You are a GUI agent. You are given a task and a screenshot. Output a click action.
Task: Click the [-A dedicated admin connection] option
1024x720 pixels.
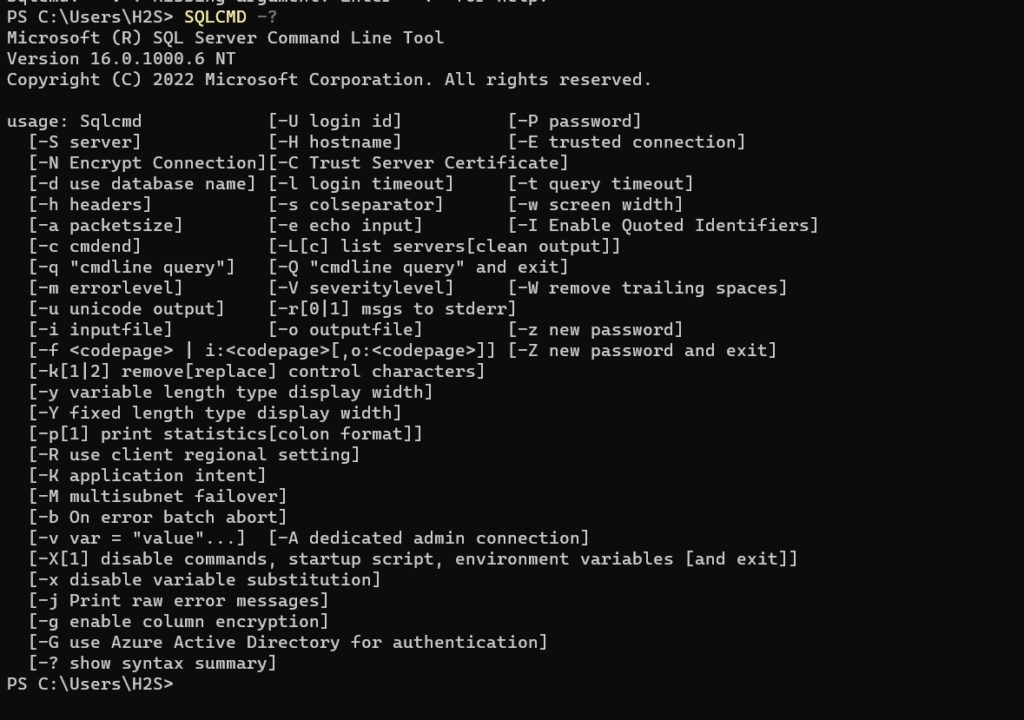point(429,538)
